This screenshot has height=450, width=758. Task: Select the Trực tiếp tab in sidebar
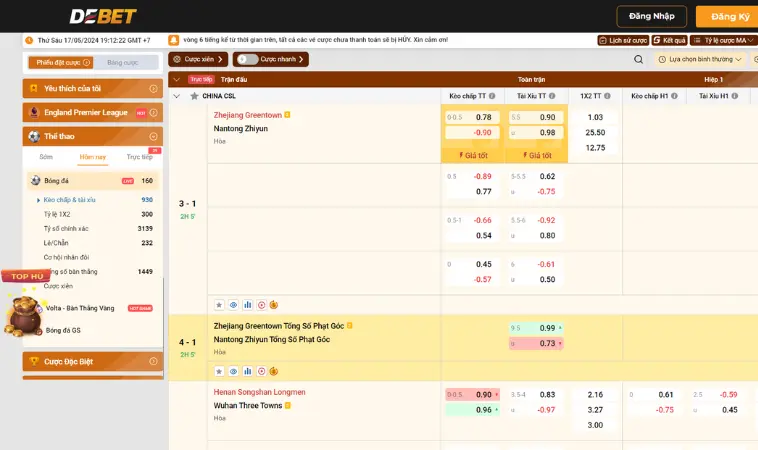(x=139, y=157)
